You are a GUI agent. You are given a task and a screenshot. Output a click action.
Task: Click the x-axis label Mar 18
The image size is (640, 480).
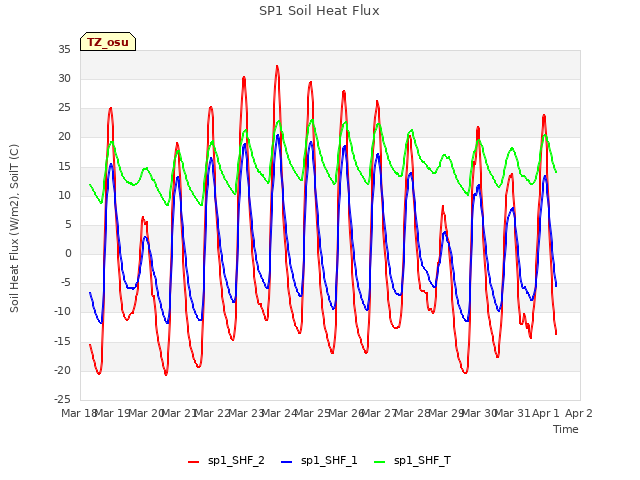pos(79,413)
